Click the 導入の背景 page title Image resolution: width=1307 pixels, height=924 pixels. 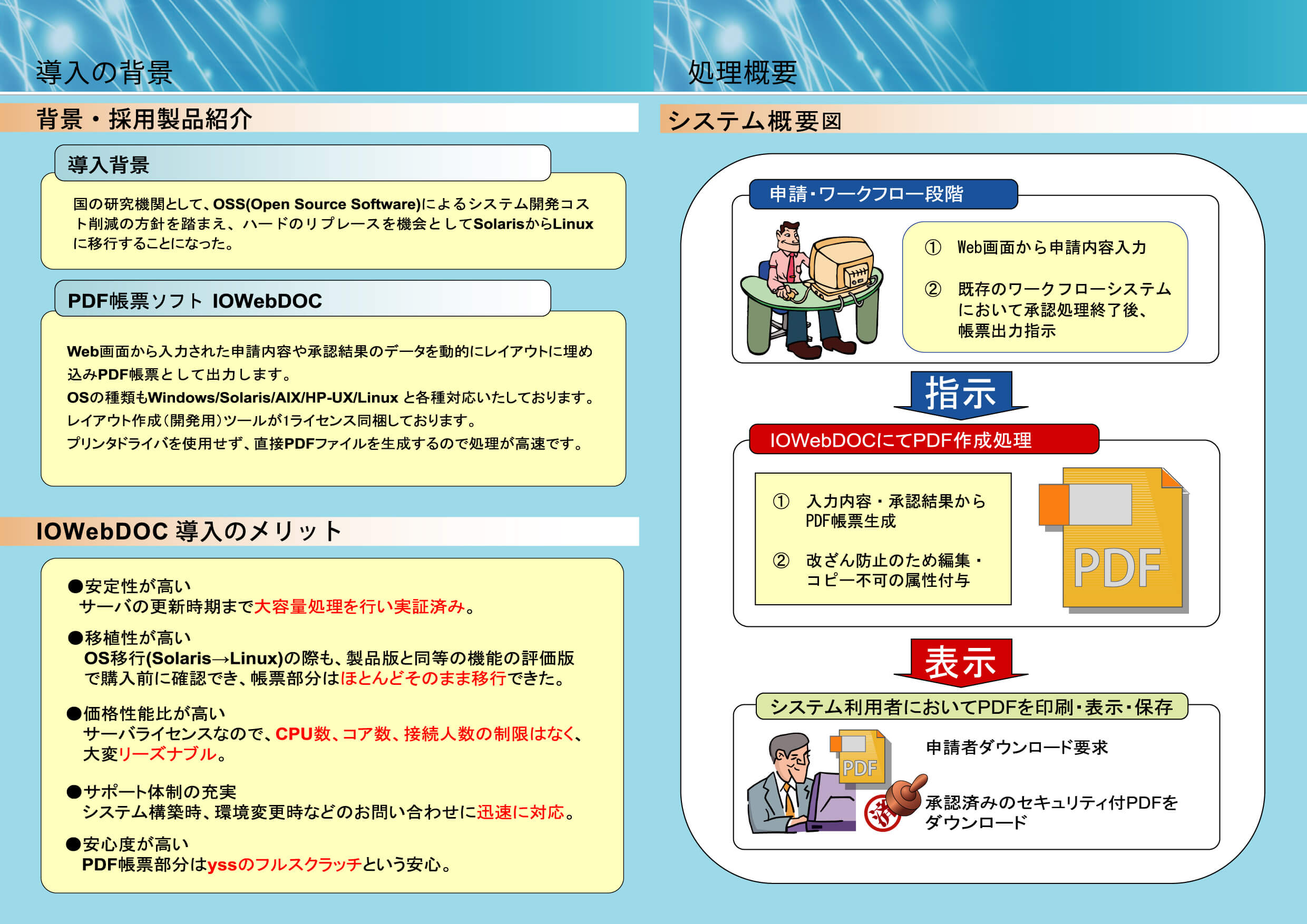coord(104,73)
